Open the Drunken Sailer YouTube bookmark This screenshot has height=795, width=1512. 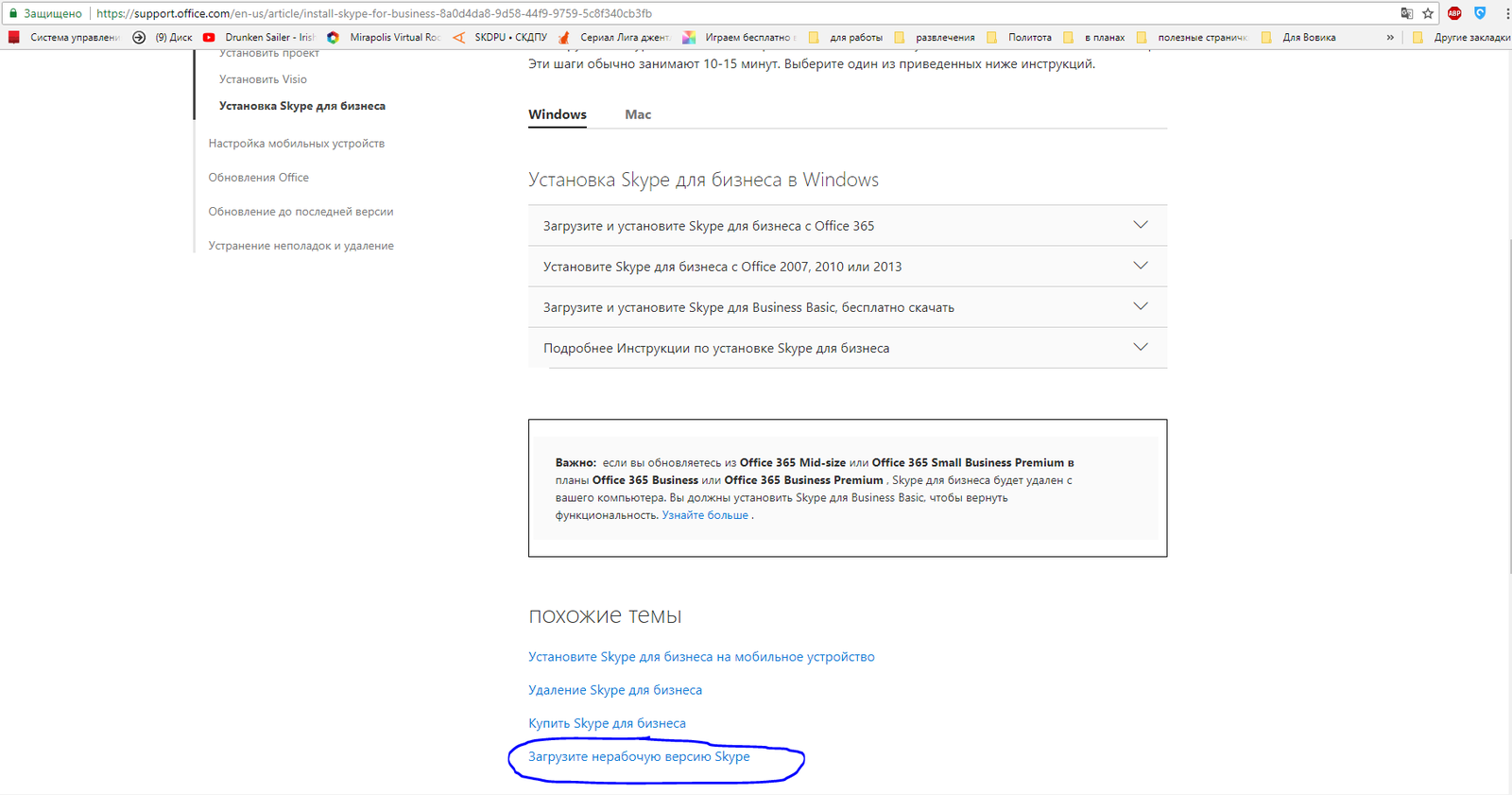[259, 38]
